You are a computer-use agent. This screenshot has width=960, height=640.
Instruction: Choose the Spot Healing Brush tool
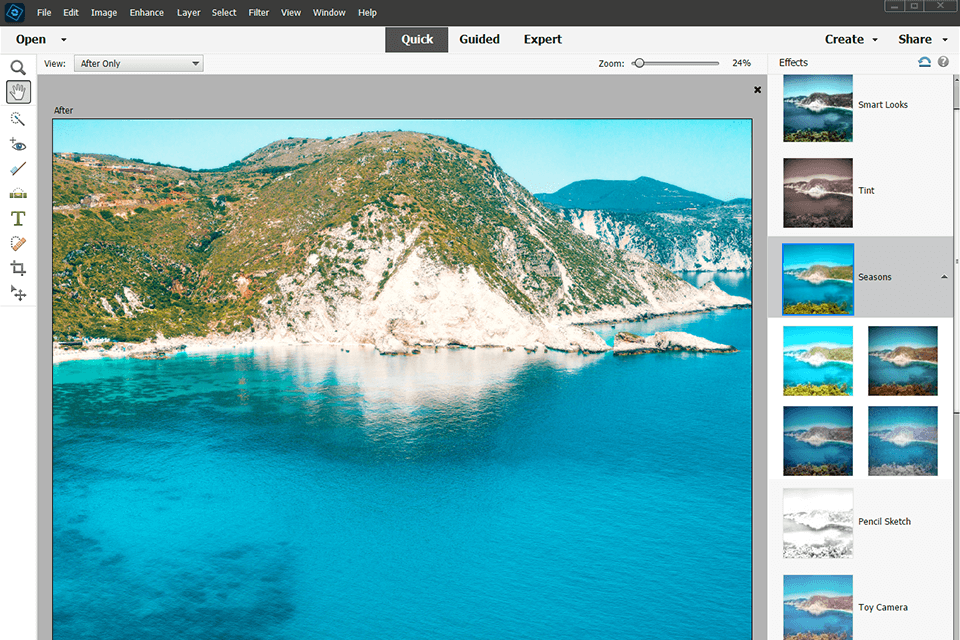pos(18,243)
